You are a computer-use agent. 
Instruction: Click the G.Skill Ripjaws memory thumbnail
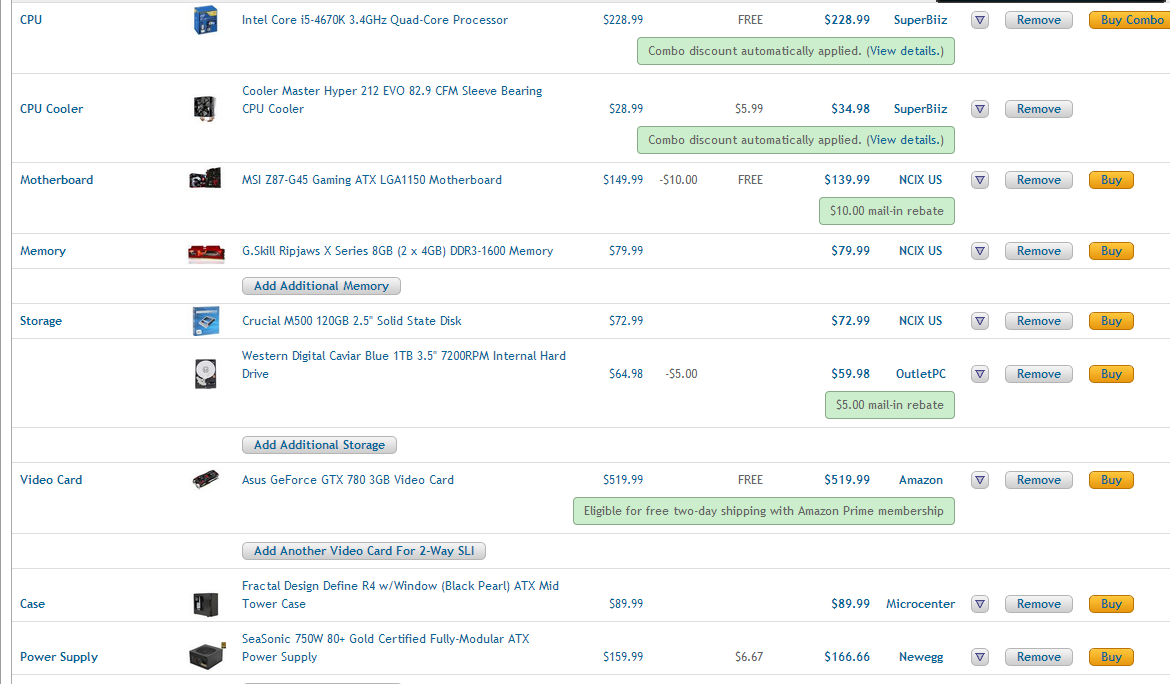click(206, 252)
